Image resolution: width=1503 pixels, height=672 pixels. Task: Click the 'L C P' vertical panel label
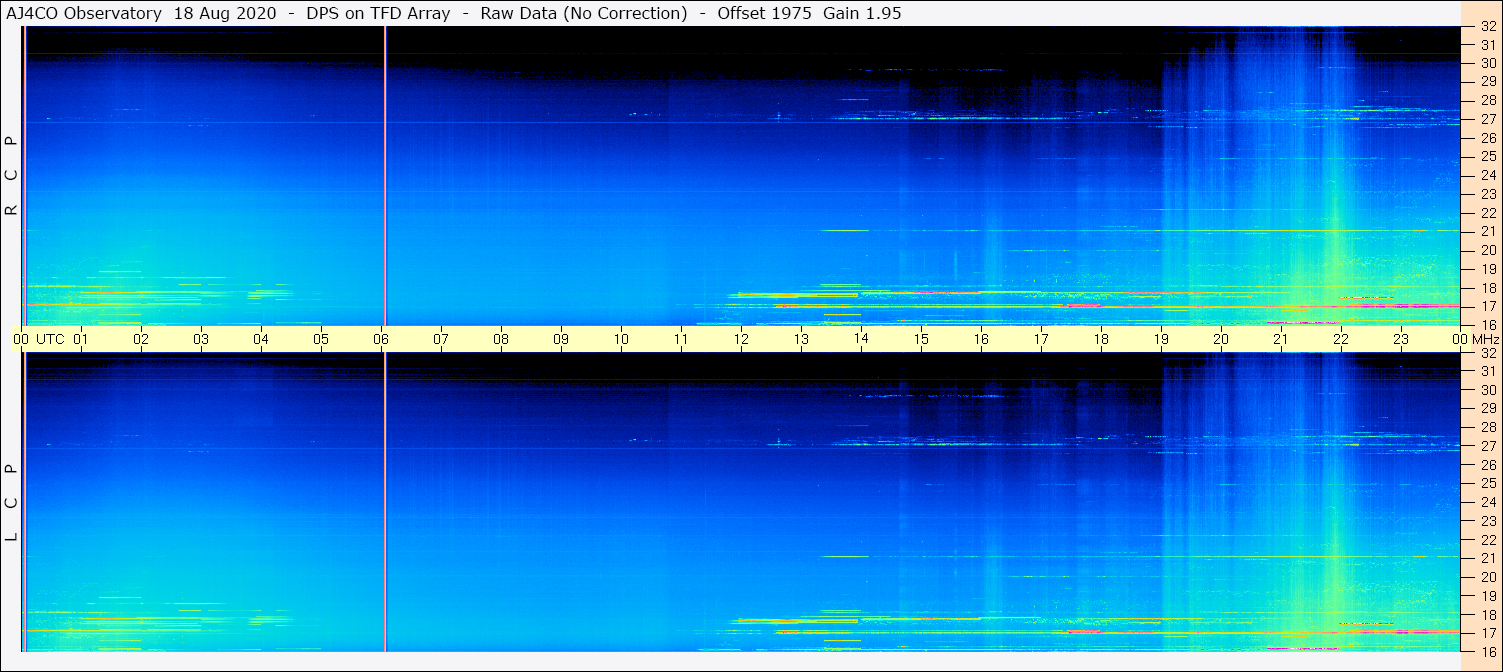click(12, 502)
